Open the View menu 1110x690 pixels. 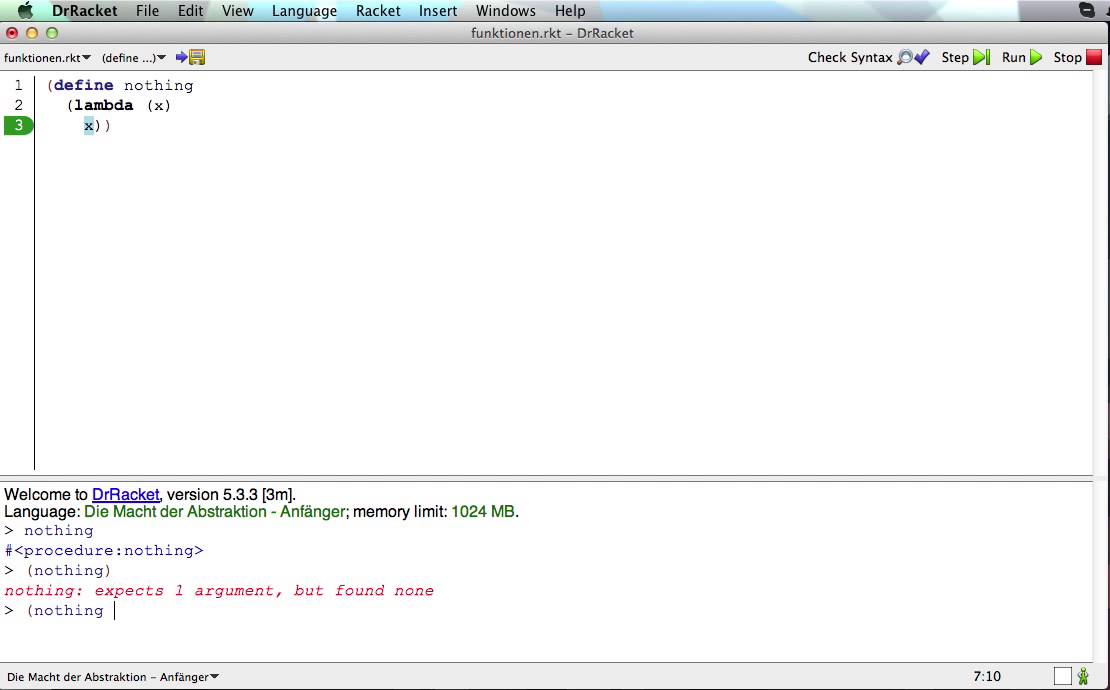[237, 11]
